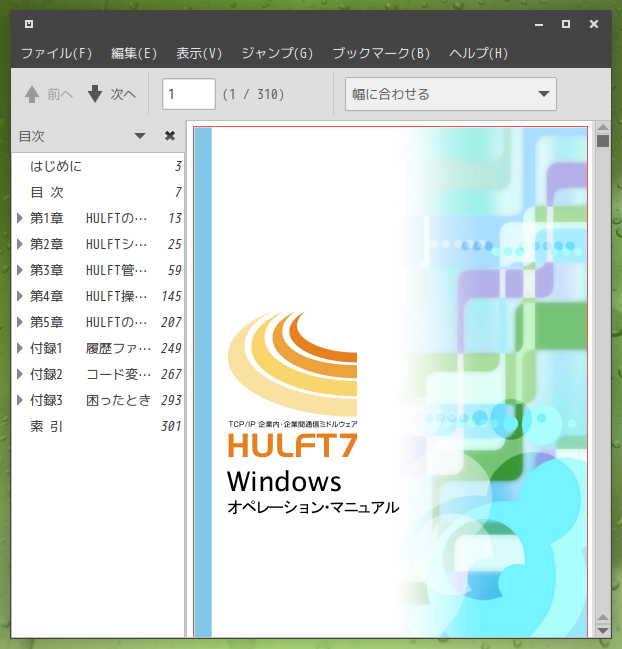Click the vertical scrollbar thumb
Viewport: 622px width, 649px height.
click(603, 141)
